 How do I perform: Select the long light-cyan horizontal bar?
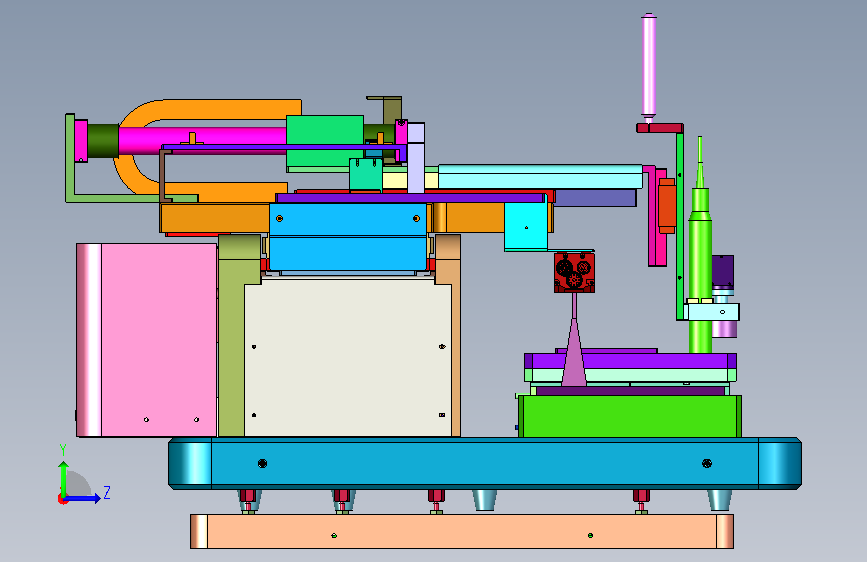pyautogui.click(x=540, y=176)
